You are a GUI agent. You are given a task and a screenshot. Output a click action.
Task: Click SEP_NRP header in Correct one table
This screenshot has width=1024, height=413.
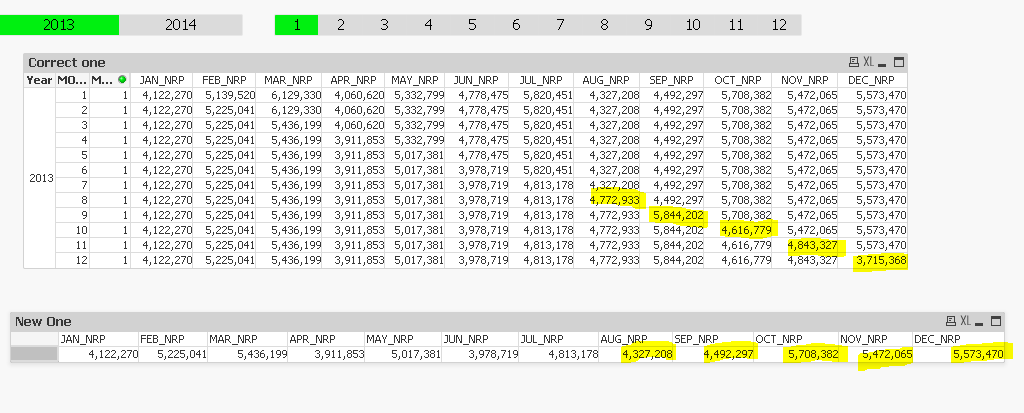[671, 80]
